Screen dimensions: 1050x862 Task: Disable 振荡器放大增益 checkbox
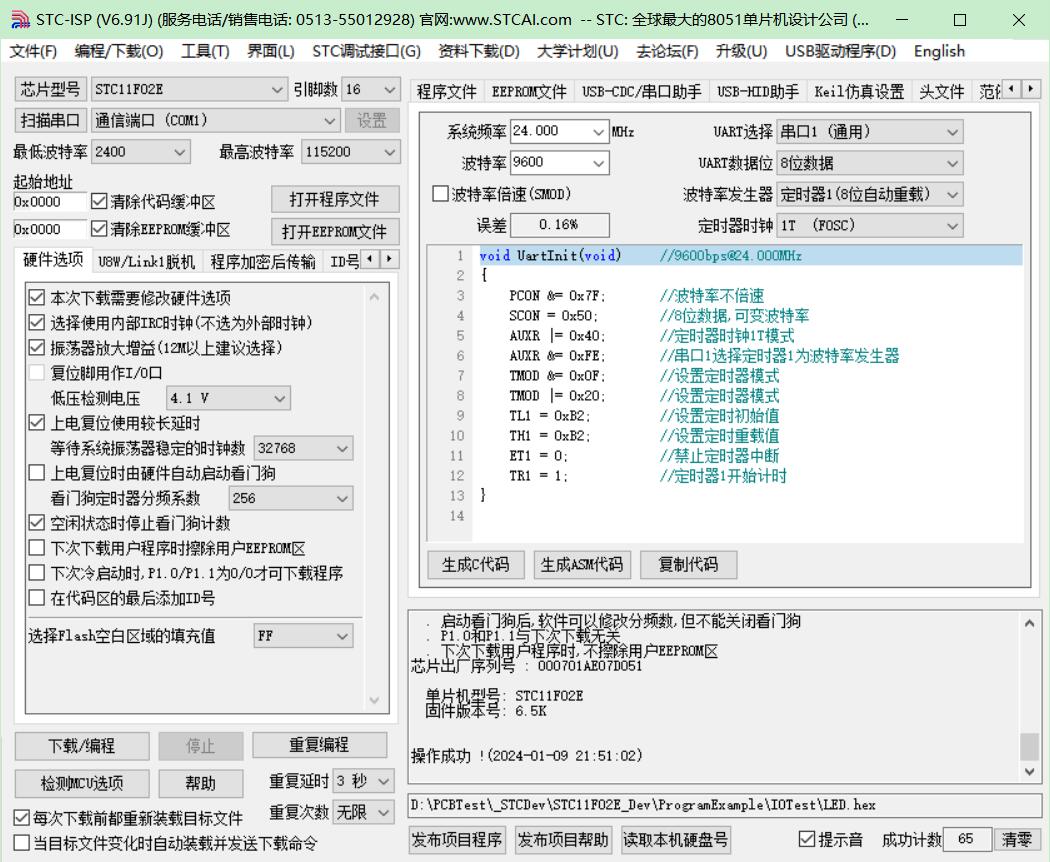click(x=37, y=348)
